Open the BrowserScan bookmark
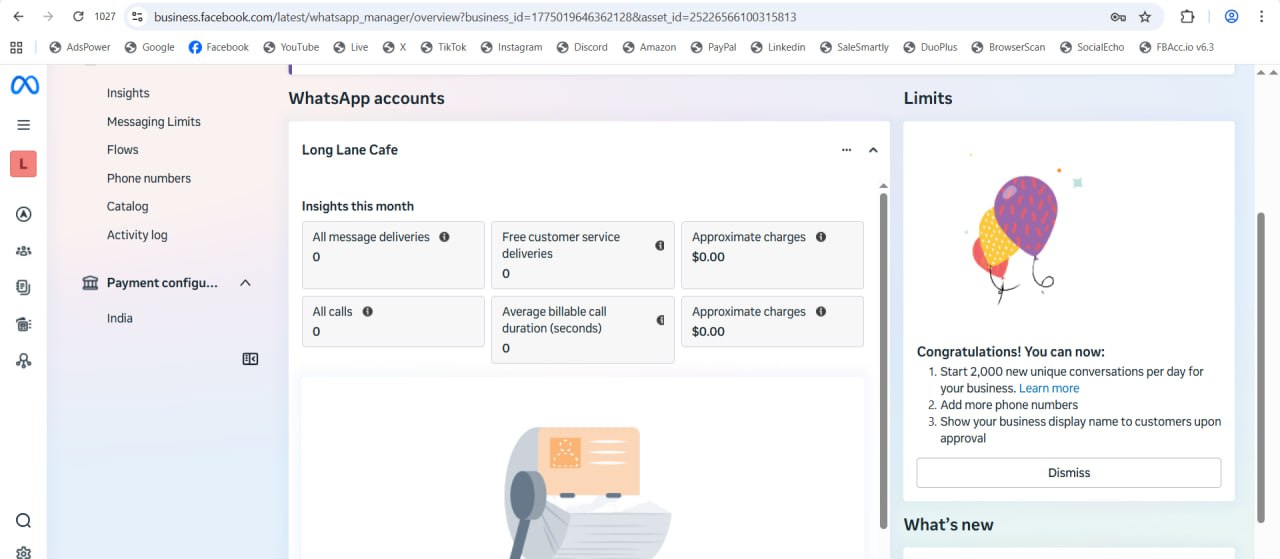The image size is (1280, 559). click(x=1007, y=47)
